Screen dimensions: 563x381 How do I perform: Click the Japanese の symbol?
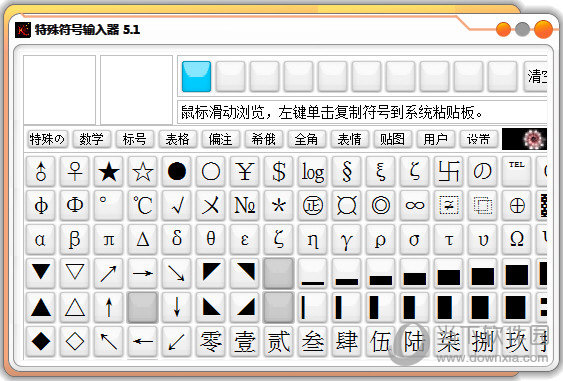[483, 172]
